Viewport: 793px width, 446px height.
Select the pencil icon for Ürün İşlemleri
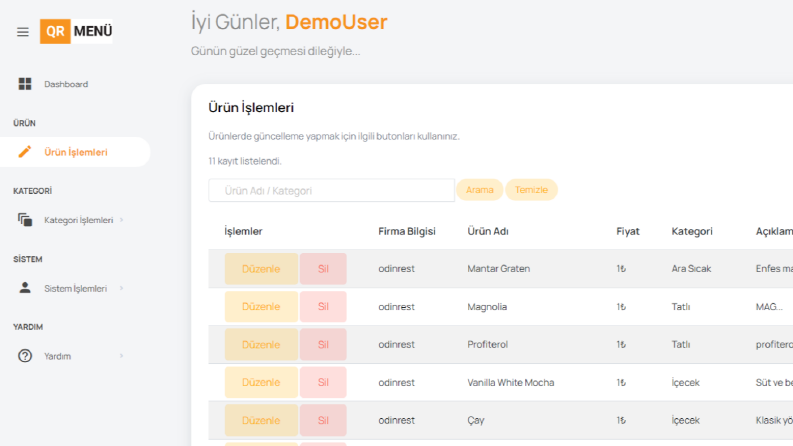pos(25,152)
